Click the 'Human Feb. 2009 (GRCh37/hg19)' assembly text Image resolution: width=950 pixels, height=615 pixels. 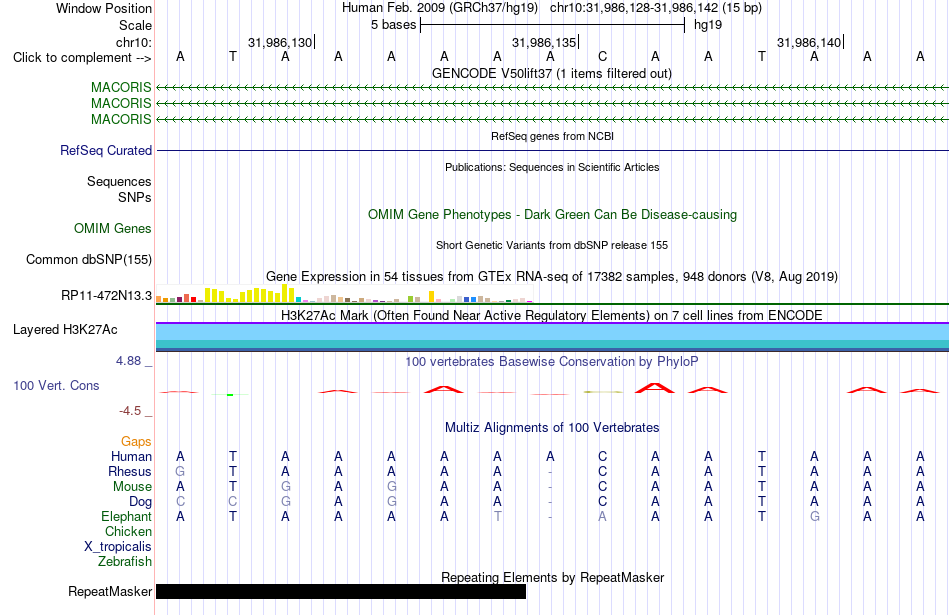coord(440,8)
